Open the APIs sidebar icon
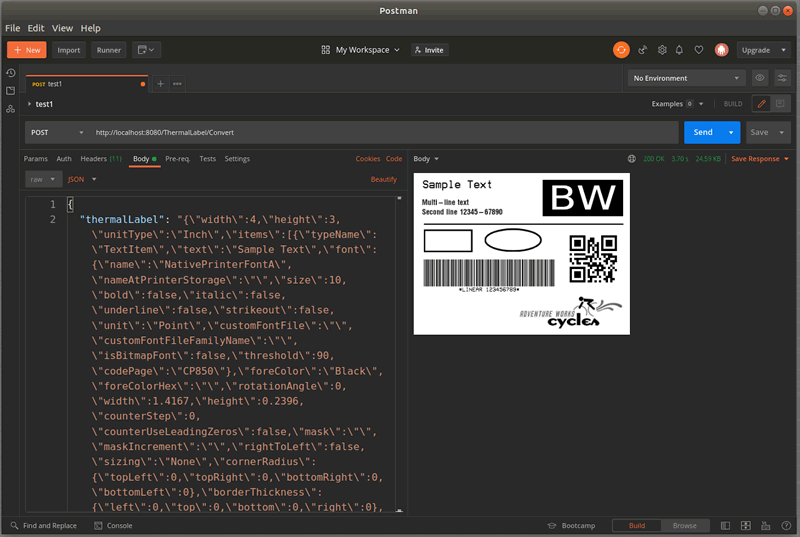This screenshot has width=800, height=537. click(x=10, y=108)
